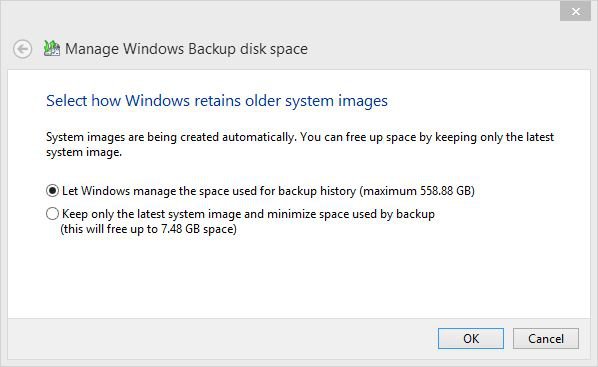
Task: Close the dialog with the X button
Action: (x=575, y=12)
